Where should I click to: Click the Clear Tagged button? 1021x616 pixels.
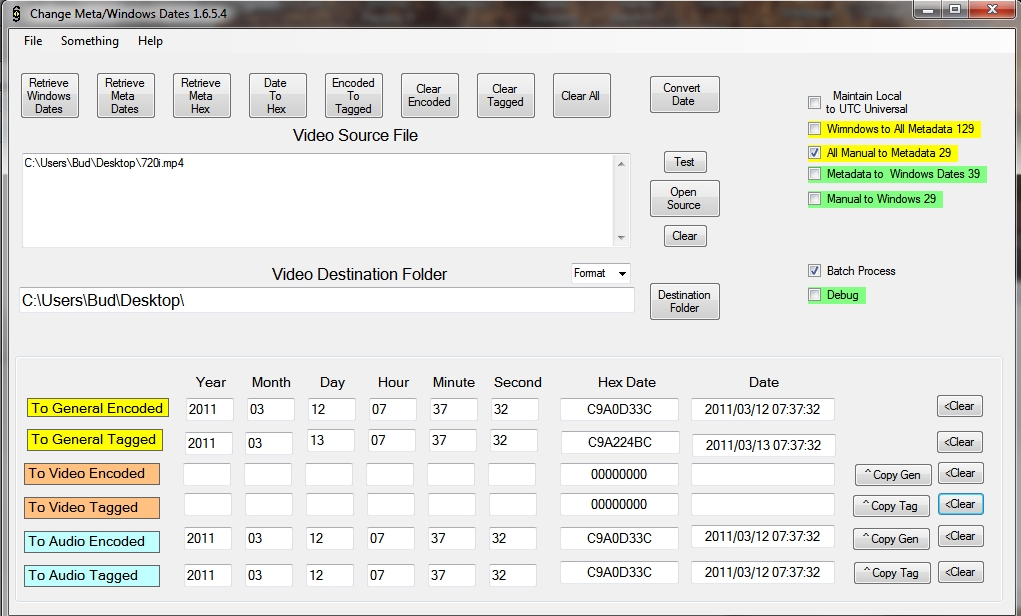pyautogui.click(x=506, y=96)
